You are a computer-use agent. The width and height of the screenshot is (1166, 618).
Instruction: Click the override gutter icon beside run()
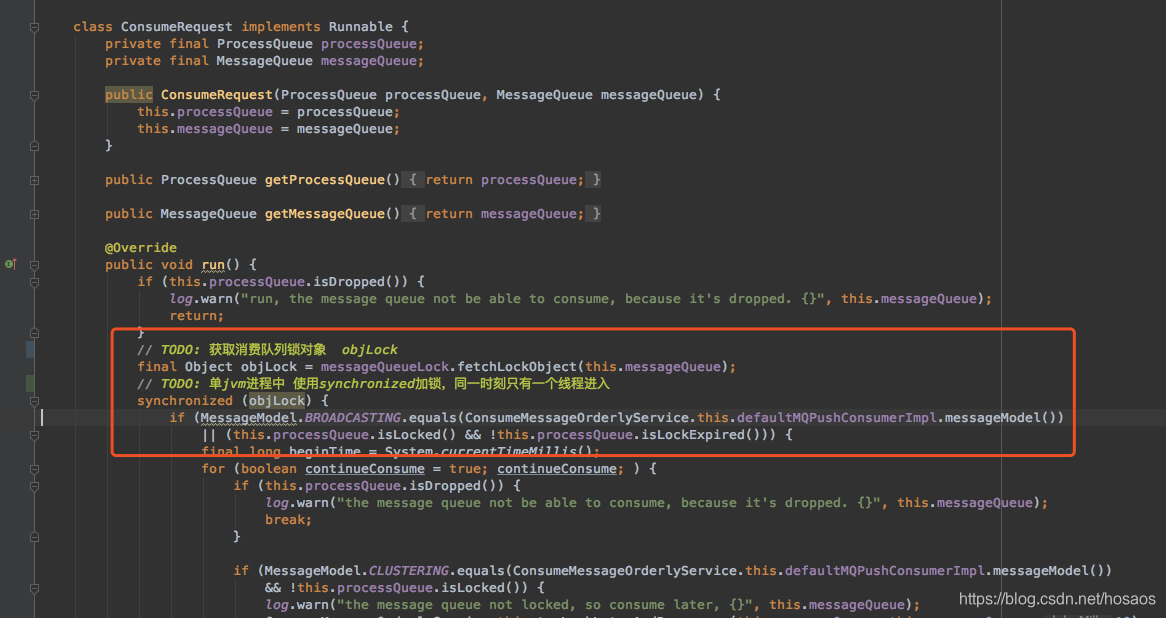[x=10, y=264]
